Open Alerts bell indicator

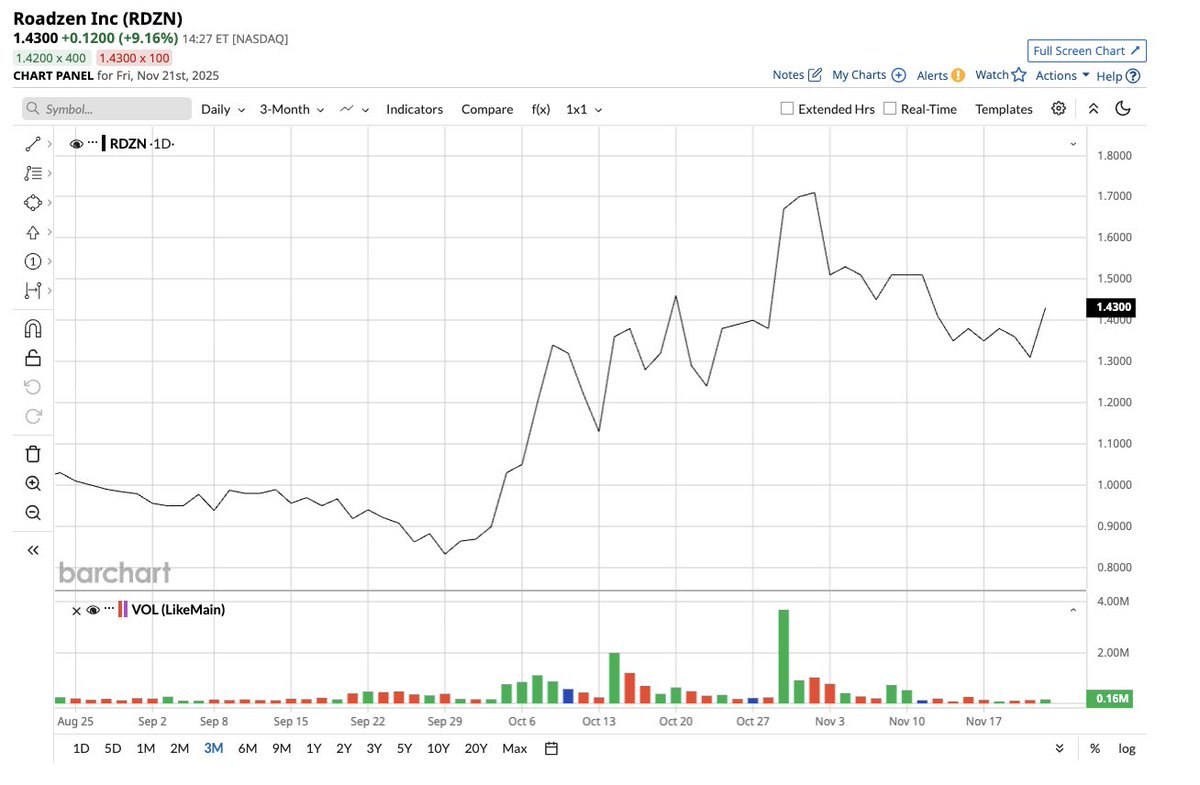coord(958,75)
